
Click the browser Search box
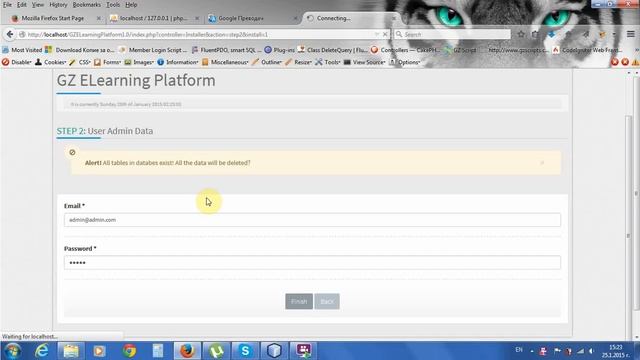tap(452, 35)
